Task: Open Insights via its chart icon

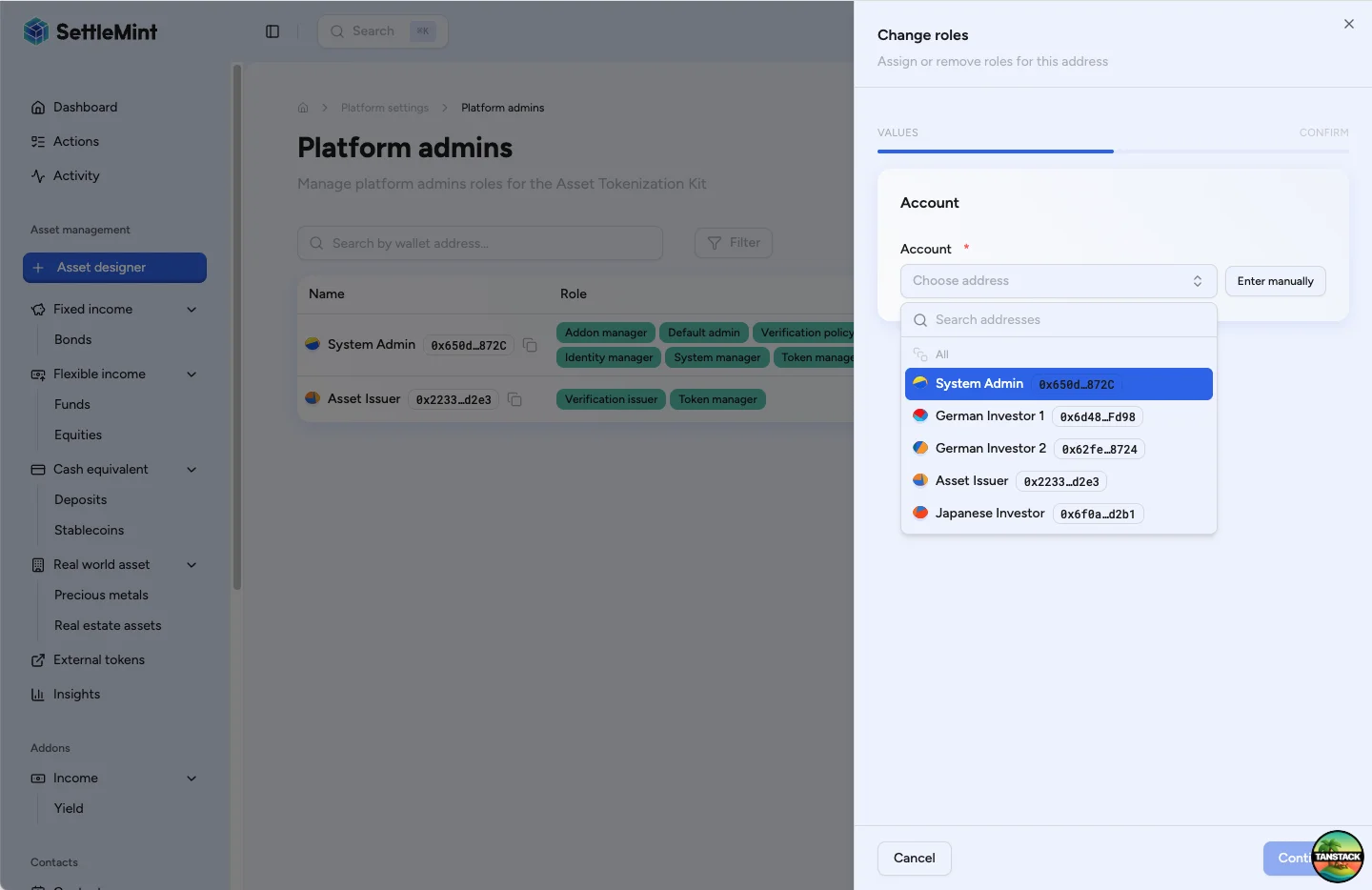Action: (x=38, y=694)
